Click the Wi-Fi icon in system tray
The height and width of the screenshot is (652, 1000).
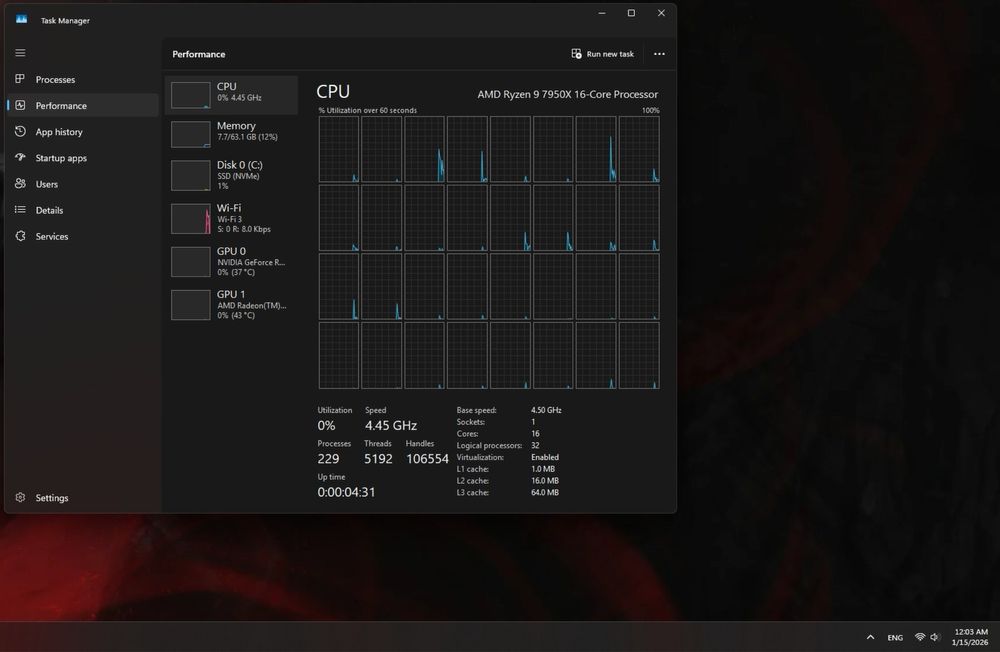tap(920, 637)
